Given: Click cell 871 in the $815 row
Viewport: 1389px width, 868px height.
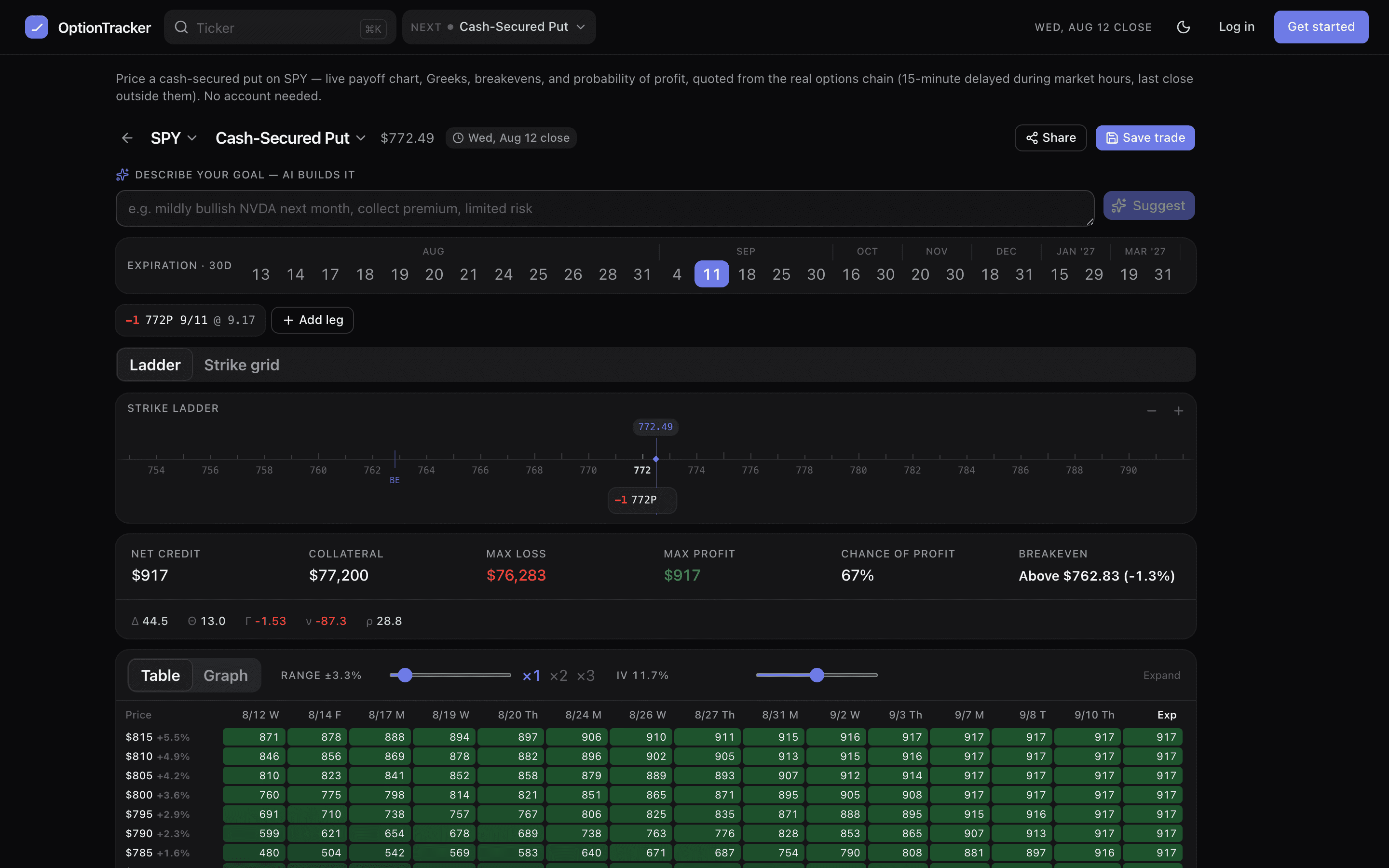Looking at the screenshot, I should [254, 737].
